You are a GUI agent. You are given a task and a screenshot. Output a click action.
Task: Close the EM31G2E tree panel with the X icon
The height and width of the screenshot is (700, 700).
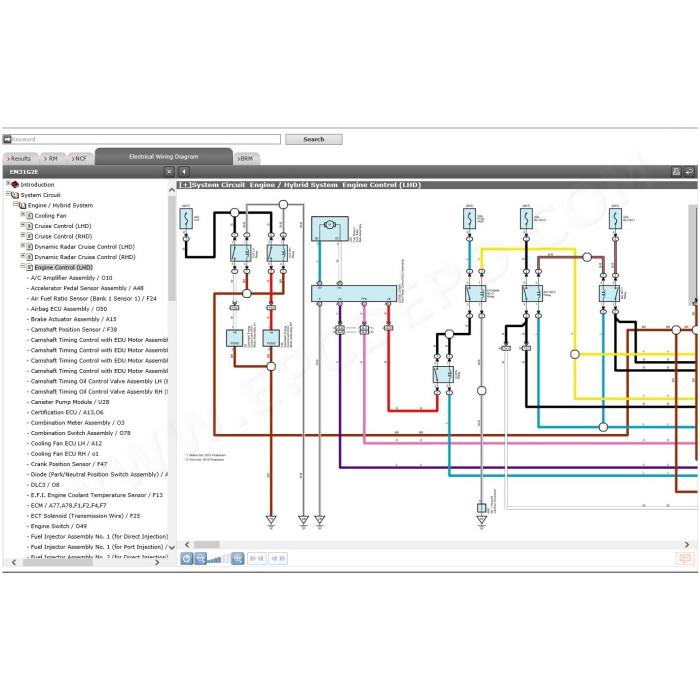(x=169, y=171)
